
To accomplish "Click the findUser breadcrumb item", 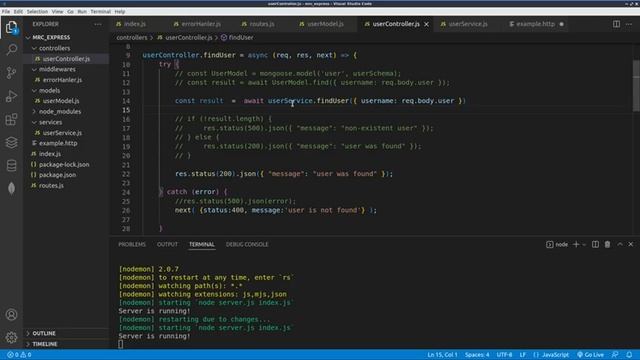I will coord(241,38).
